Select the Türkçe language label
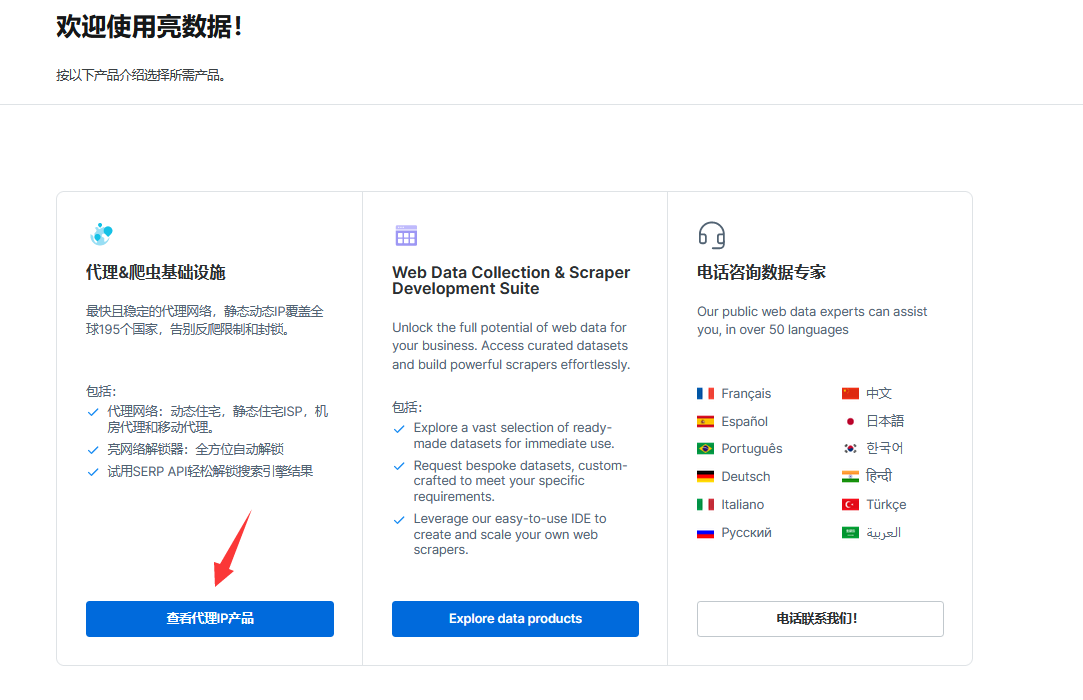Viewport: 1083px width, 700px height. click(x=886, y=504)
